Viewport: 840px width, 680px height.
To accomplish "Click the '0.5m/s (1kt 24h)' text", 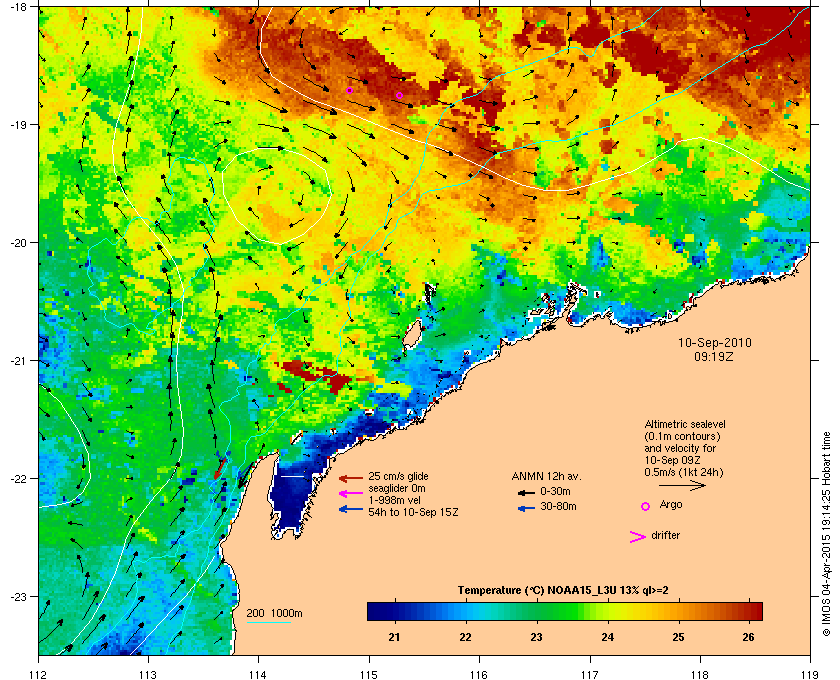I will click(x=684, y=472).
